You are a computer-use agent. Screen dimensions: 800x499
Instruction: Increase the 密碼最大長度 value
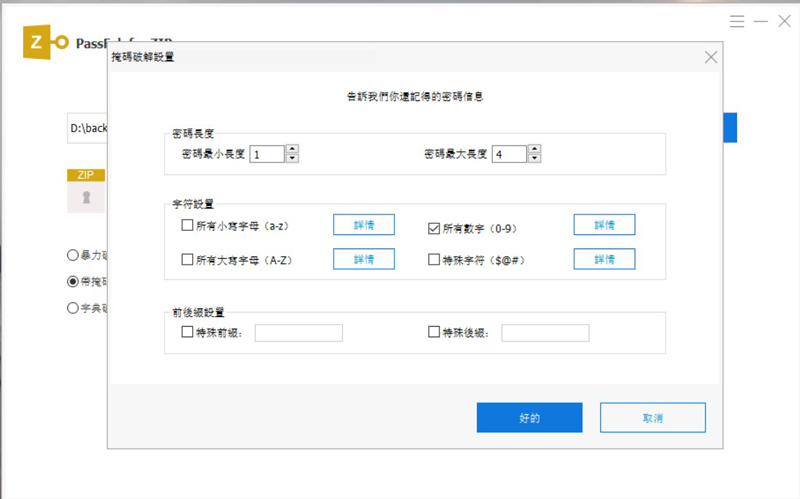(x=534, y=149)
